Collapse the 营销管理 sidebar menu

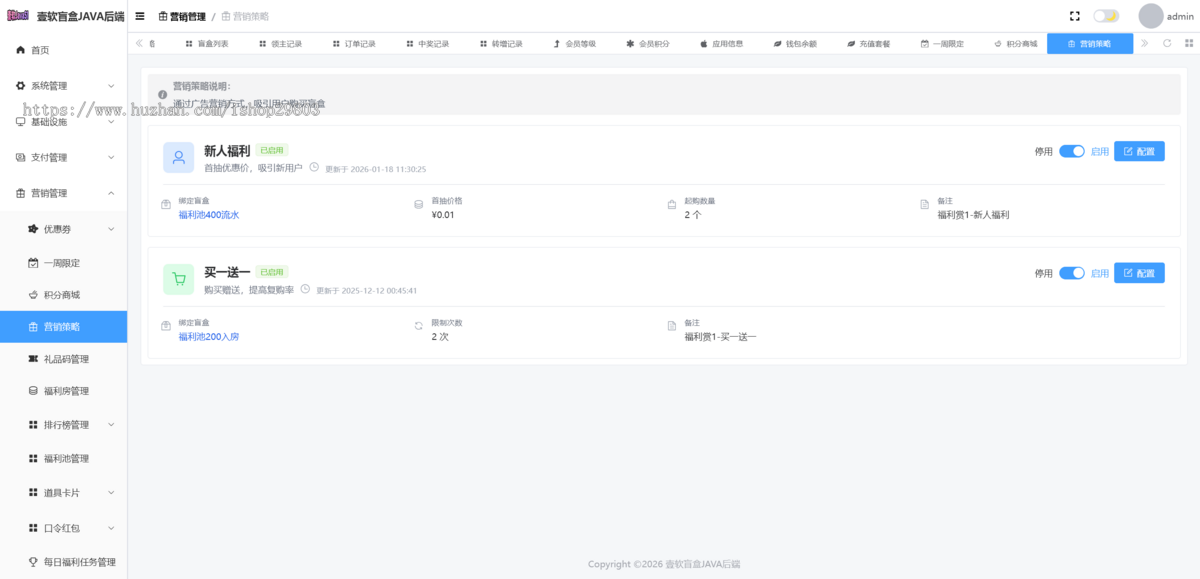pos(64,193)
